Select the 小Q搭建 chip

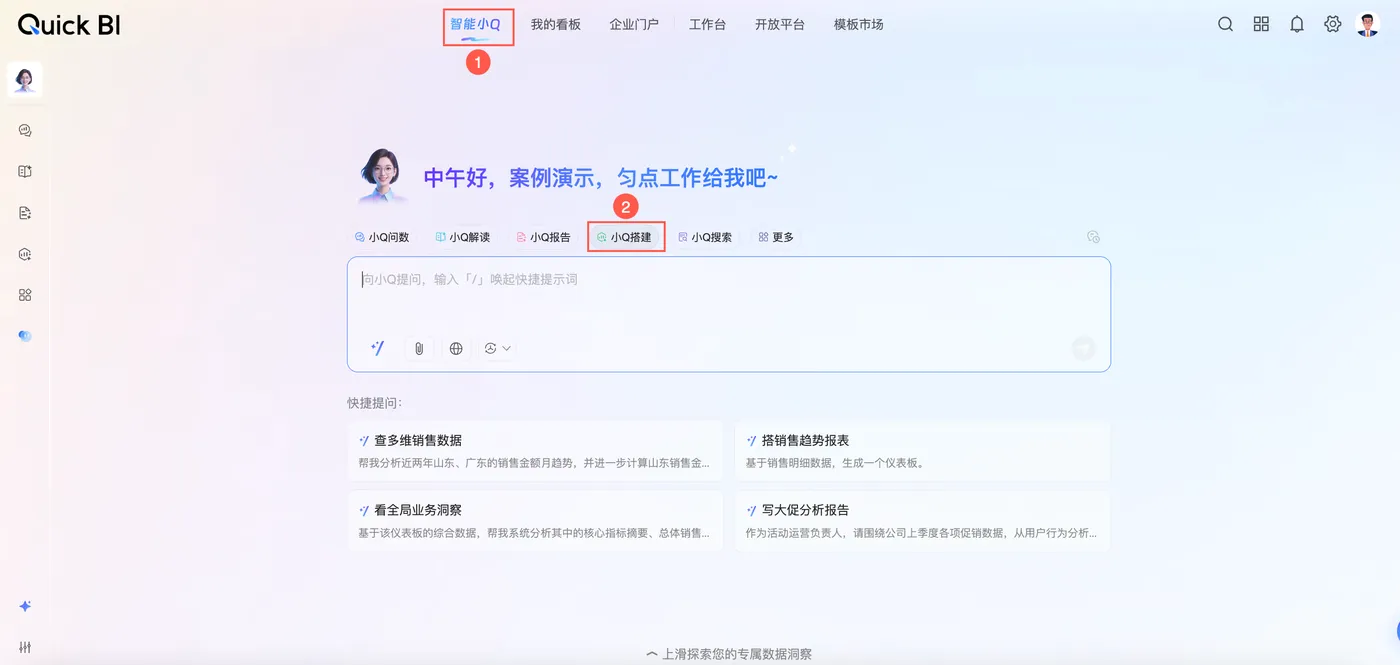tap(624, 237)
